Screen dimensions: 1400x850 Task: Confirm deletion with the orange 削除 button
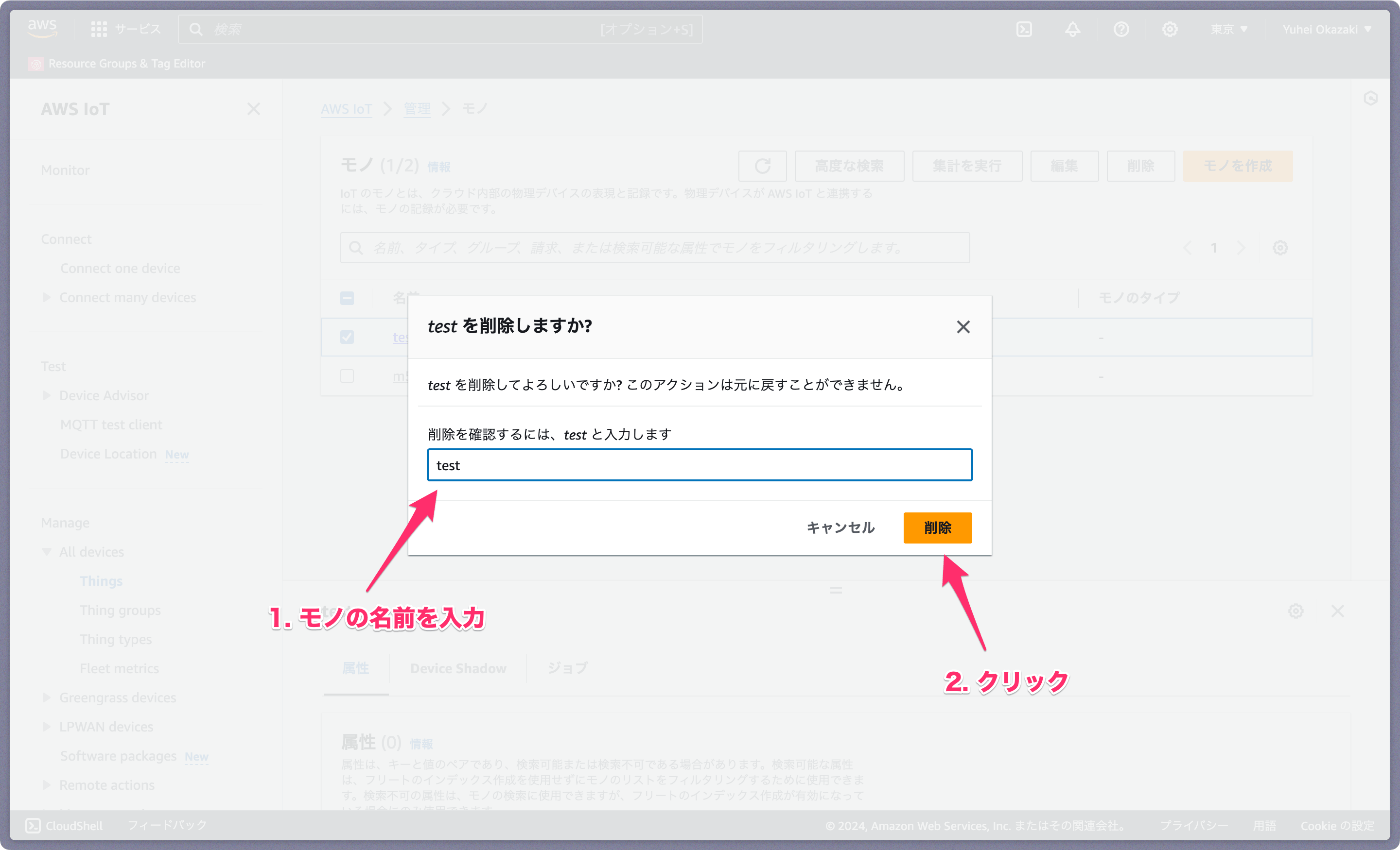[938, 528]
